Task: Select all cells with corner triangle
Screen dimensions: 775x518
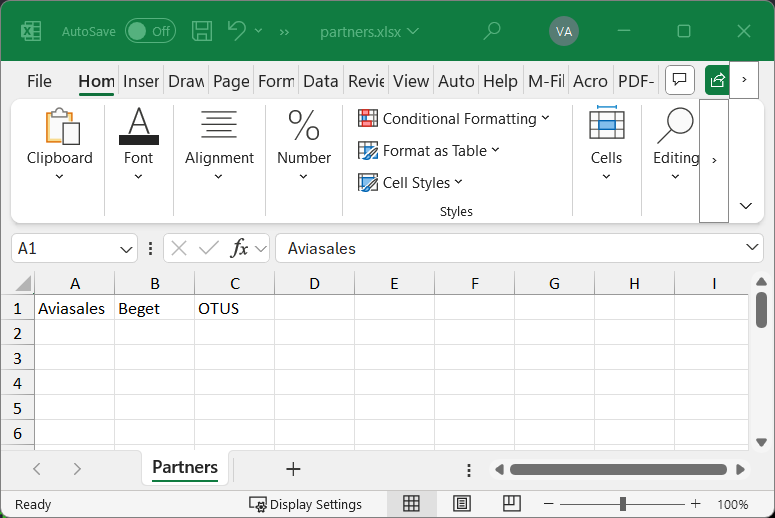Action: pos(23,284)
